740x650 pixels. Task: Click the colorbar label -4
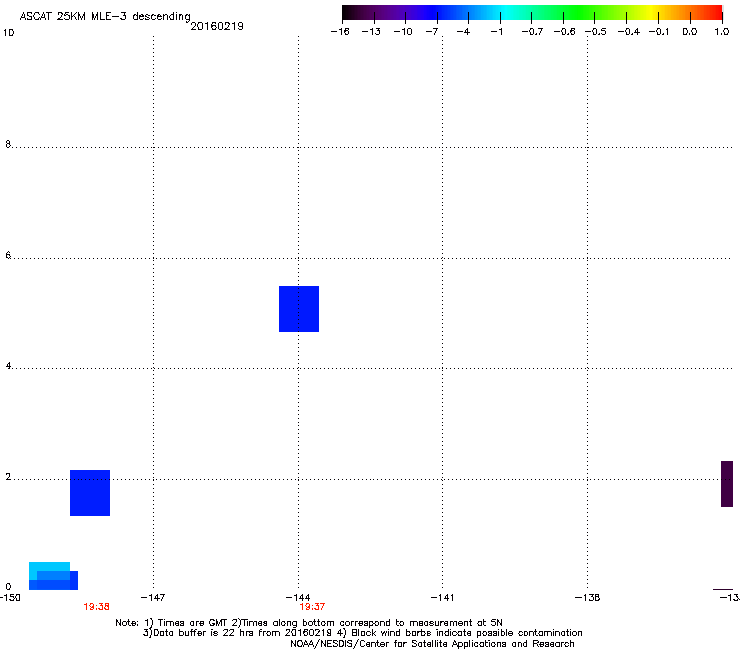[463, 32]
